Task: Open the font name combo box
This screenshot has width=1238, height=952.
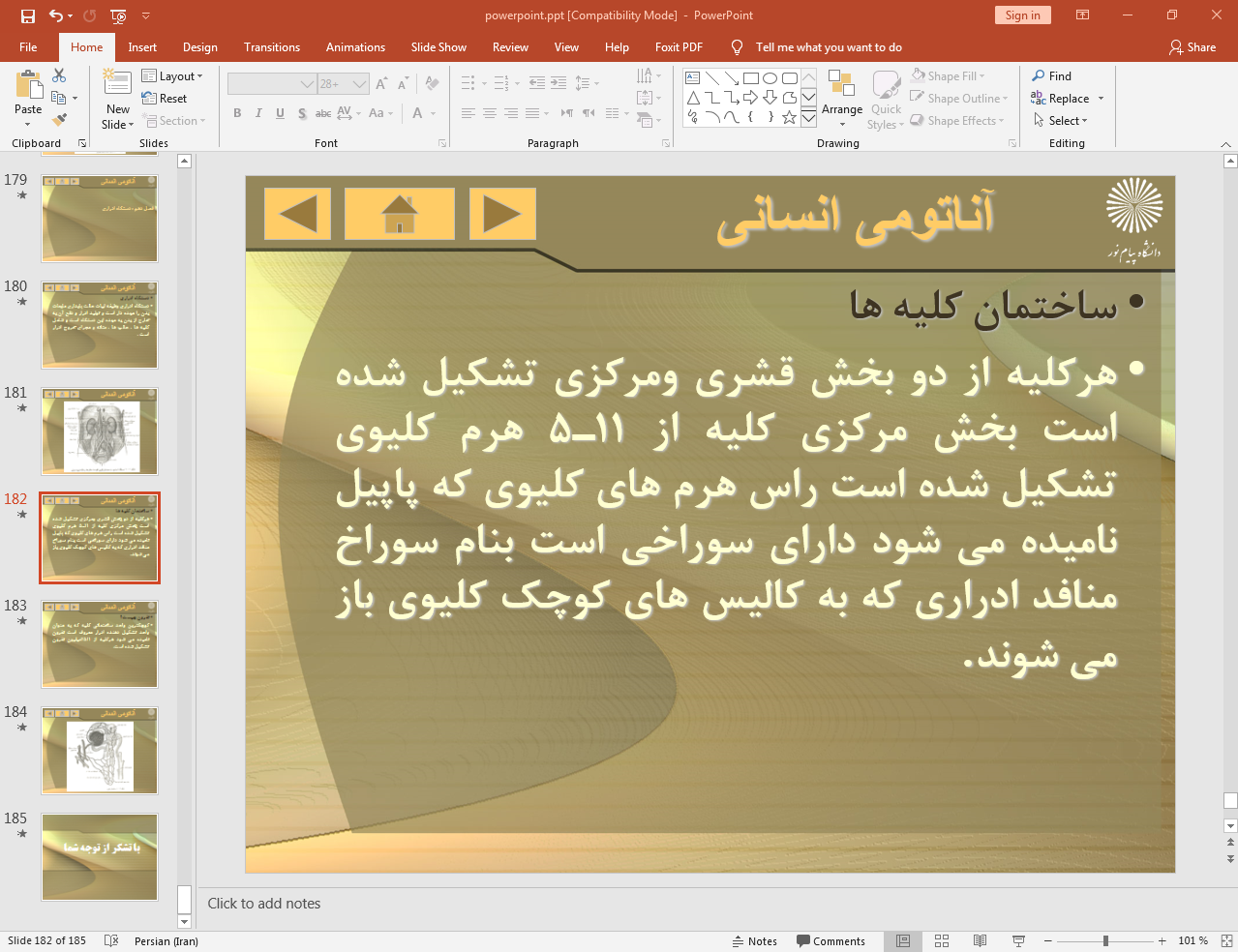Action: [272, 84]
